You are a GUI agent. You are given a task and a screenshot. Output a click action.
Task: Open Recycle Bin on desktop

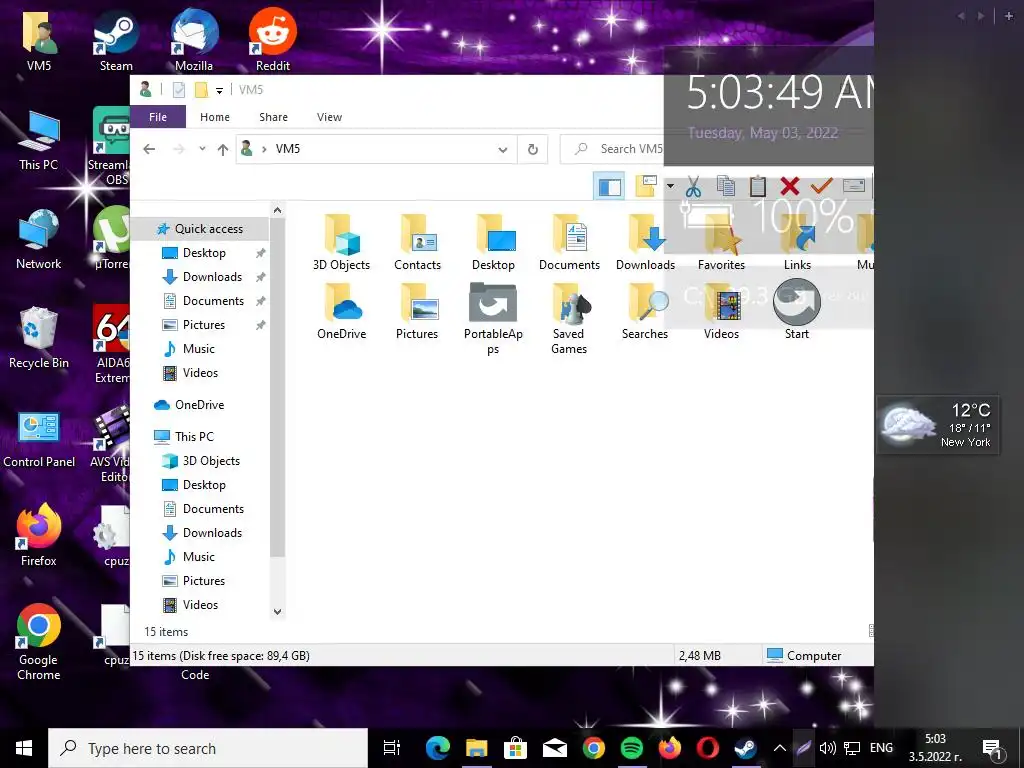pyautogui.click(x=39, y=338)
